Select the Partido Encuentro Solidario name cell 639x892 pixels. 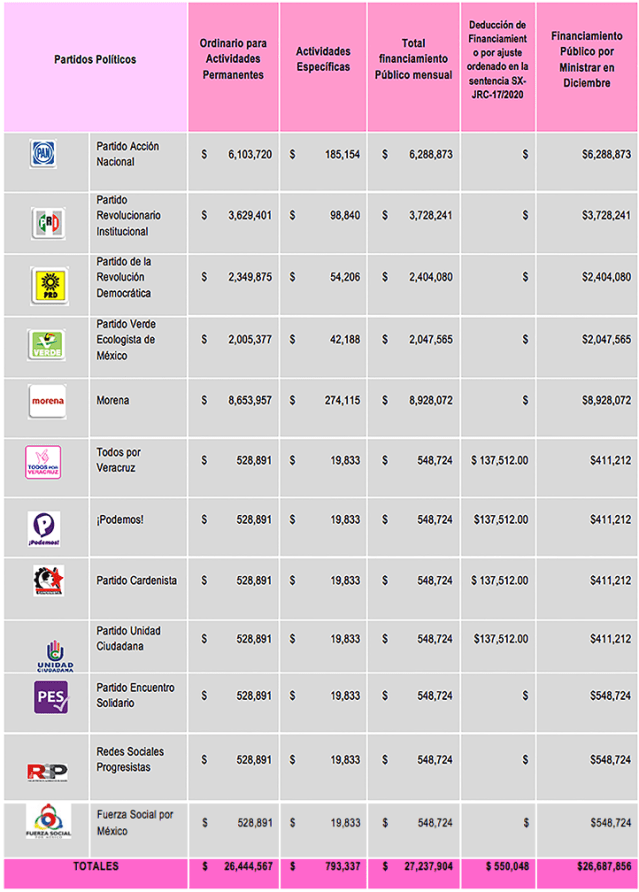[138, 695]
